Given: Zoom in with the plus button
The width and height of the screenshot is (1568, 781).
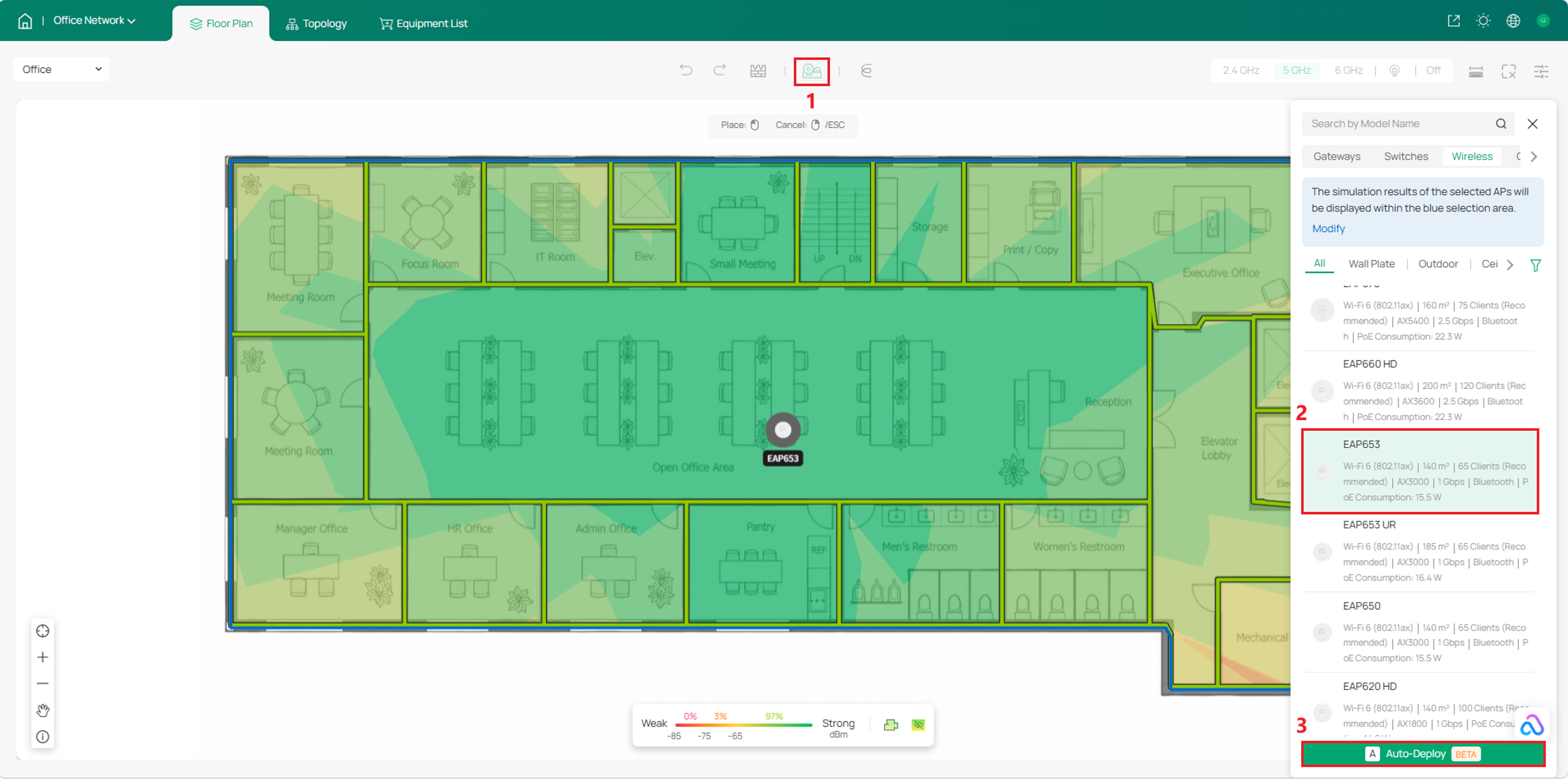Looking at the screenshot, I should point(43,658).
